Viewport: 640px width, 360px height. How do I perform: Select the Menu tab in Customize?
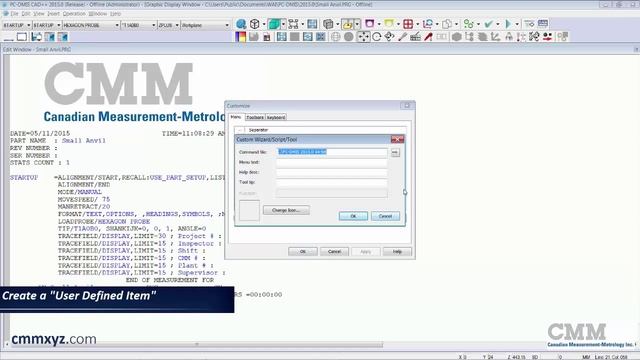[x=236, y=117]
